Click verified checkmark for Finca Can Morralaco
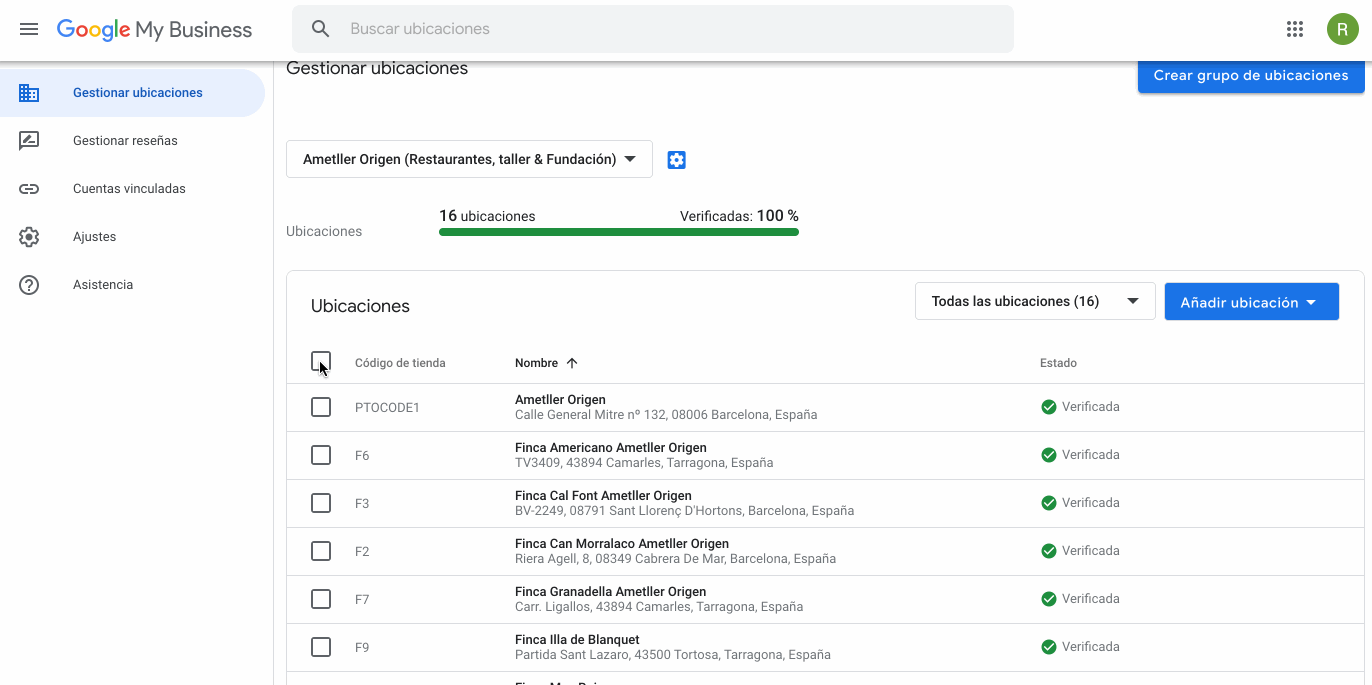This screenshot has height=685, width=1372. 1049,551
